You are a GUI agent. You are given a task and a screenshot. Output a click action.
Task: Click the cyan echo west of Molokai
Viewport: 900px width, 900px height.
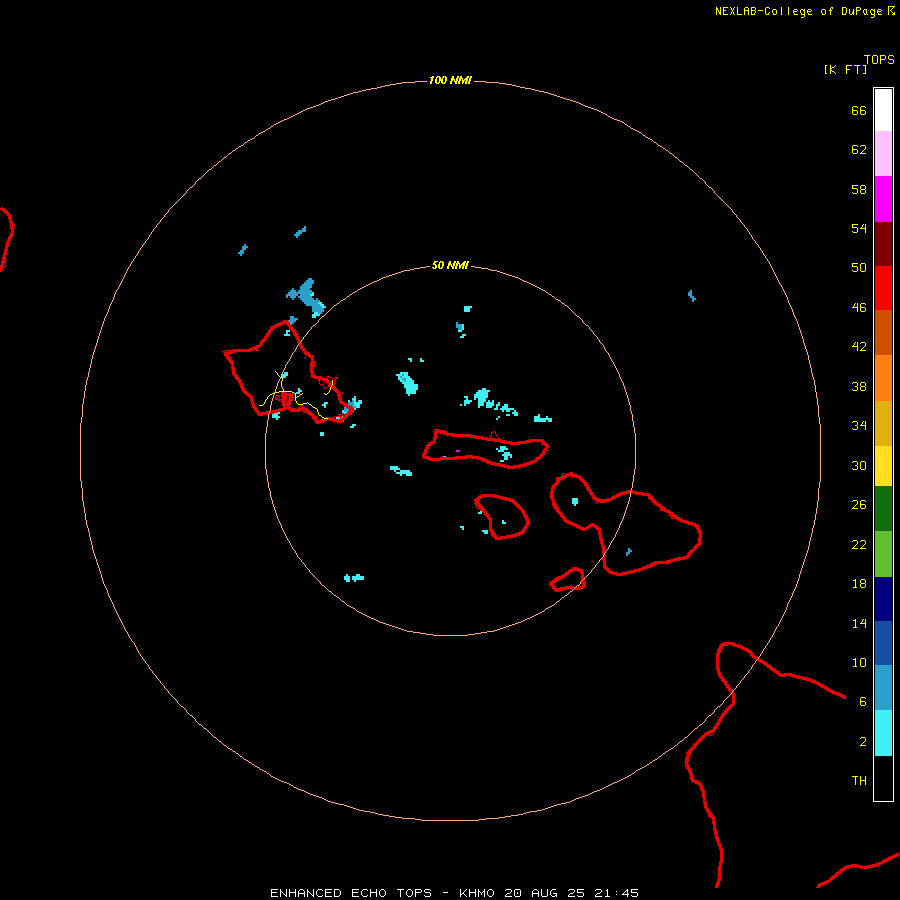point(401,471)
